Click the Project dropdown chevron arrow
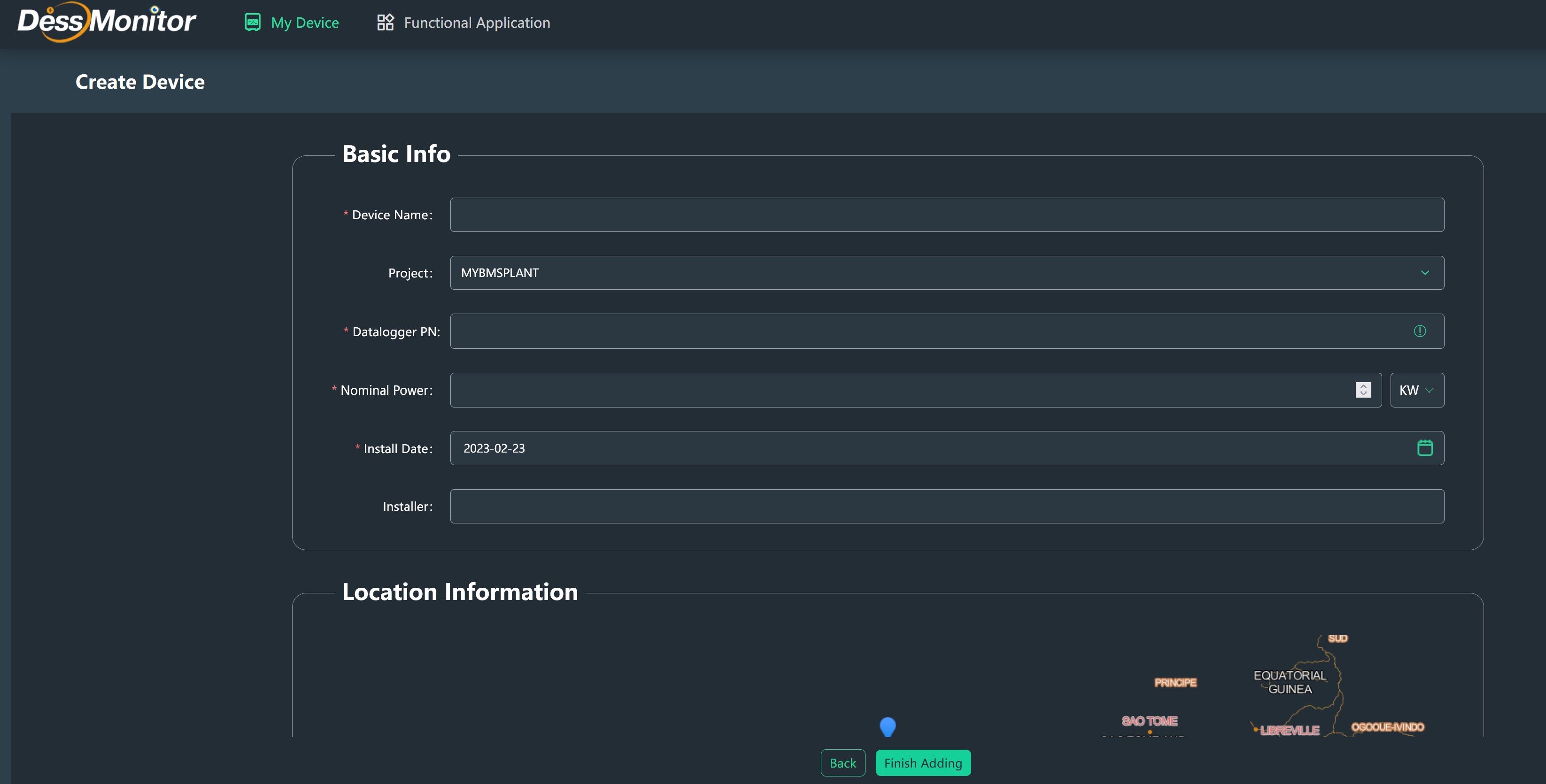Screen dimensions: 1546x784 point(1425,273)
